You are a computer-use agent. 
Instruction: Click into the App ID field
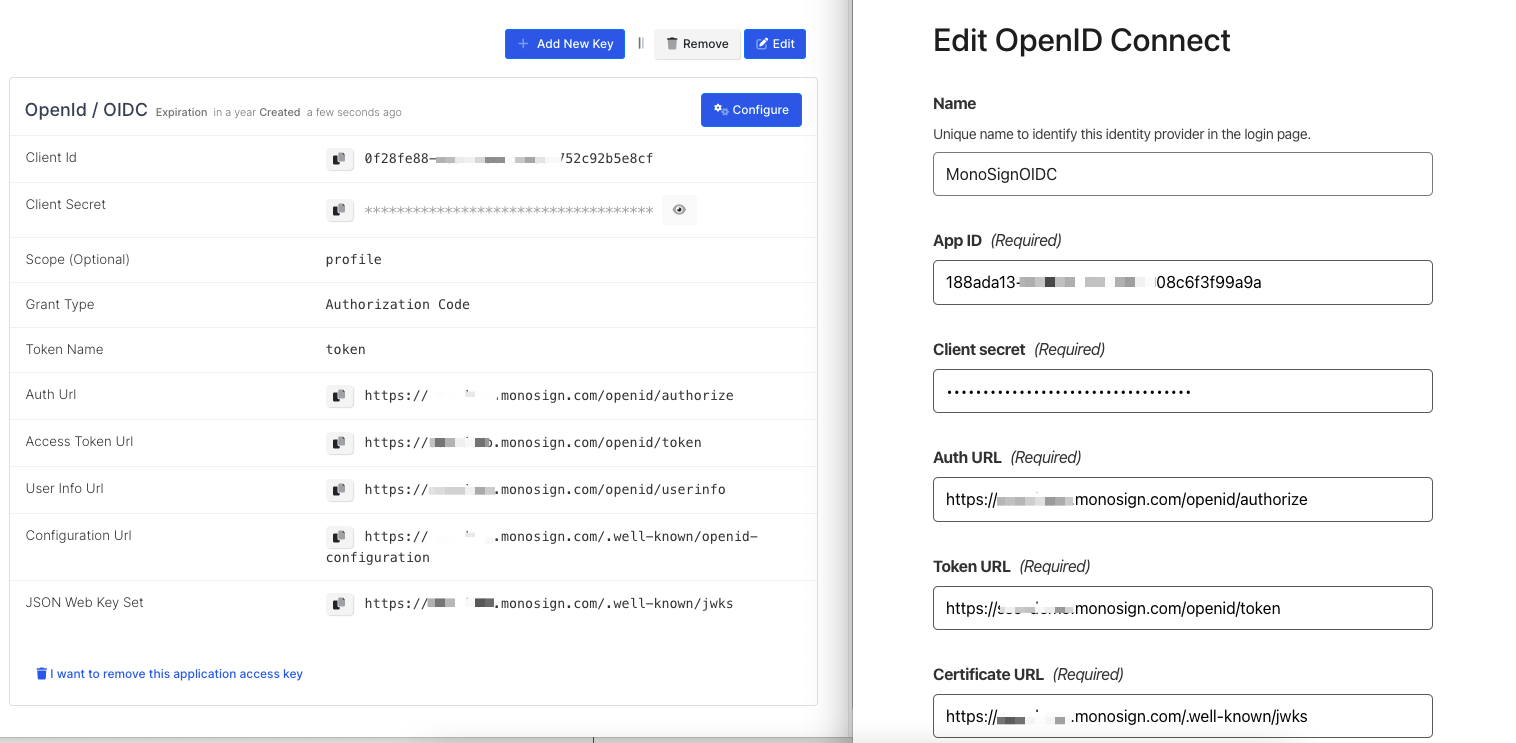(1182, 282)
